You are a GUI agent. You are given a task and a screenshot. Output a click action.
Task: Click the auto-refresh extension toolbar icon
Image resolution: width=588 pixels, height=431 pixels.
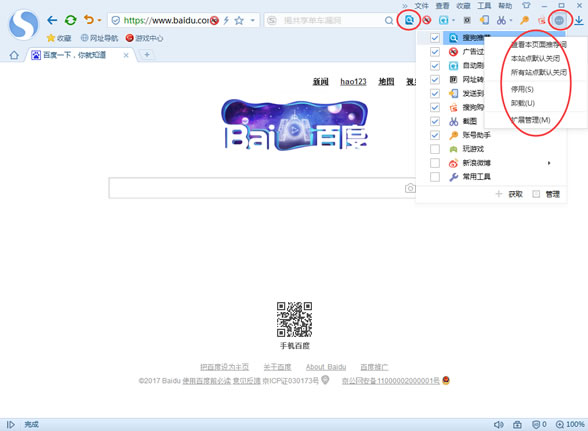click(444, 20)
